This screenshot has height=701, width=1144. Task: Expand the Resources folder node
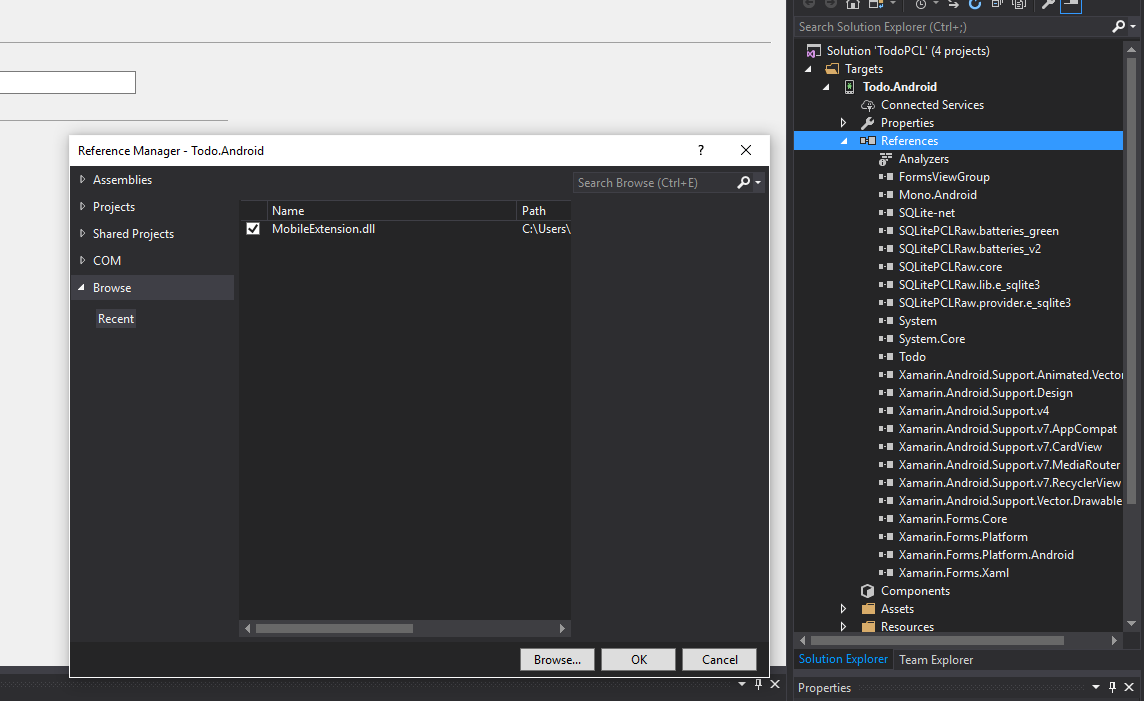843,627
